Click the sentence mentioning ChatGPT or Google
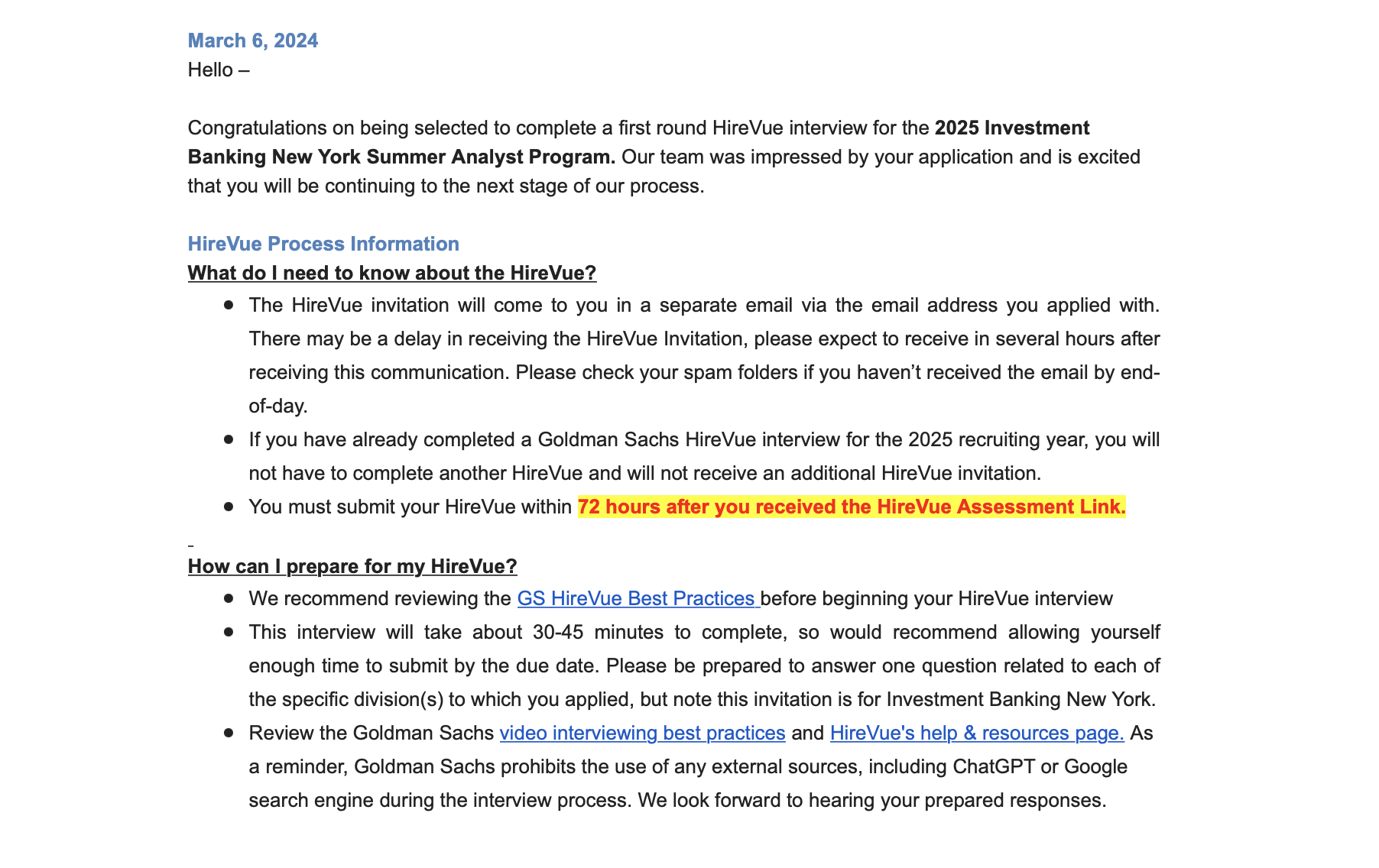Image resolution: width=1379 pixels, height=868 pixels. pos(688,766)
